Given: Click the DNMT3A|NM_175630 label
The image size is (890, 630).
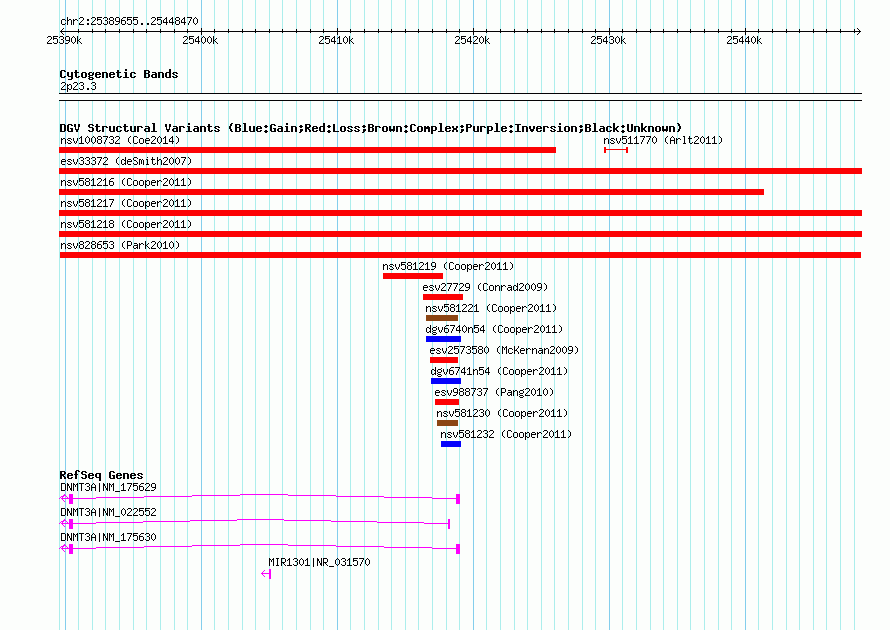Looking at the screenshot, I should pyautogui.click(x=108, y=537).
